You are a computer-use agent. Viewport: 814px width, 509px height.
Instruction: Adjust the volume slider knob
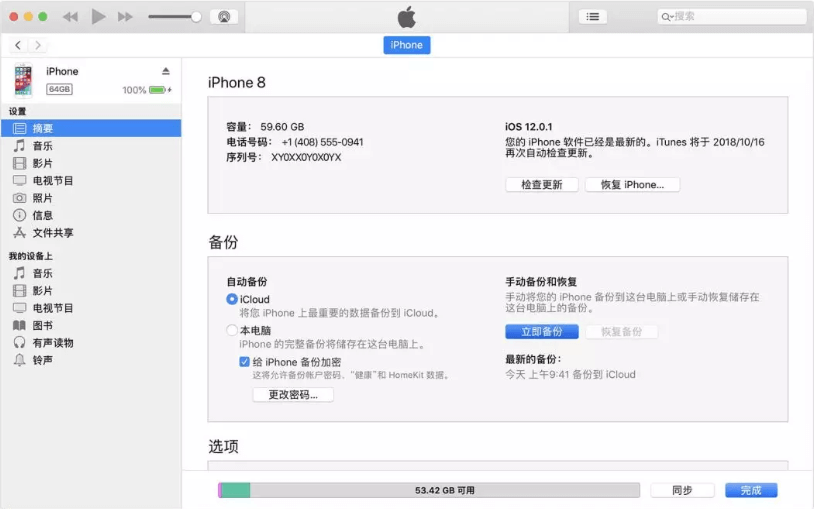196,17
